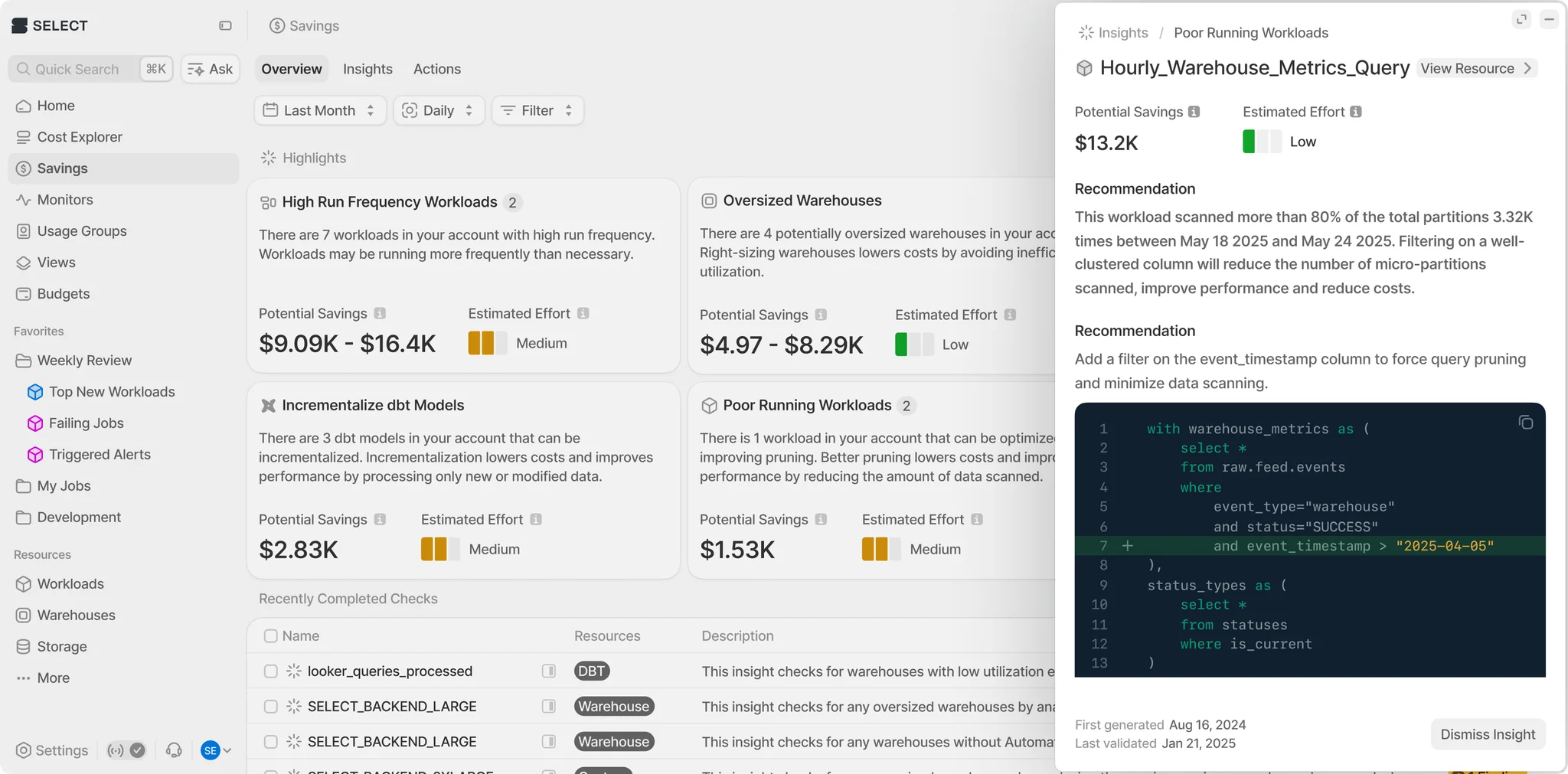The width and height of the screenshot is (1568, 774).
Task: Click the Medium effort bar on High Run Frequency card
Action: tap(488, 343)
